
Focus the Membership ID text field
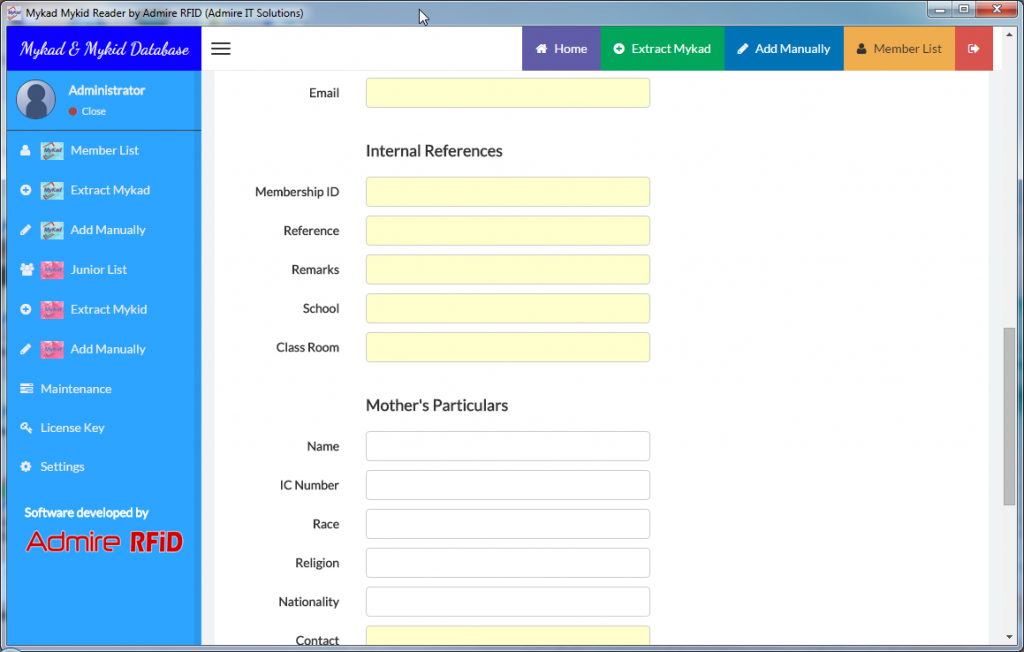[507, 192]
